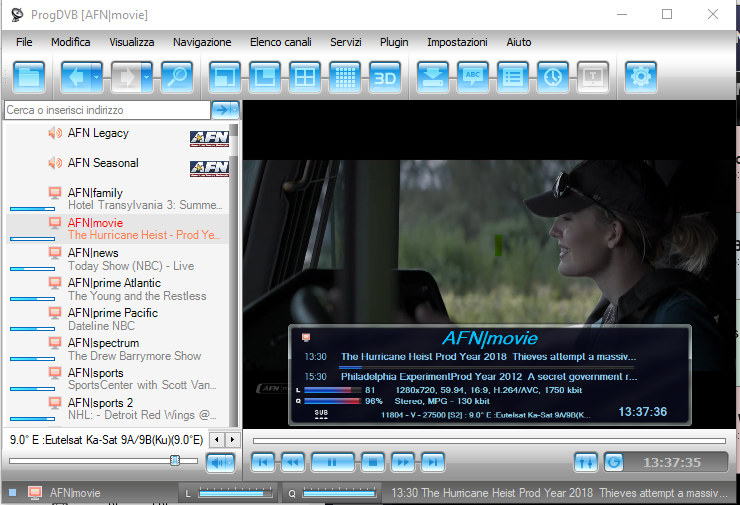Image resolution: width=740 pixels, height=505 pixels.
Task: Click the 13:37:35 time display
Action: [672, 463]
